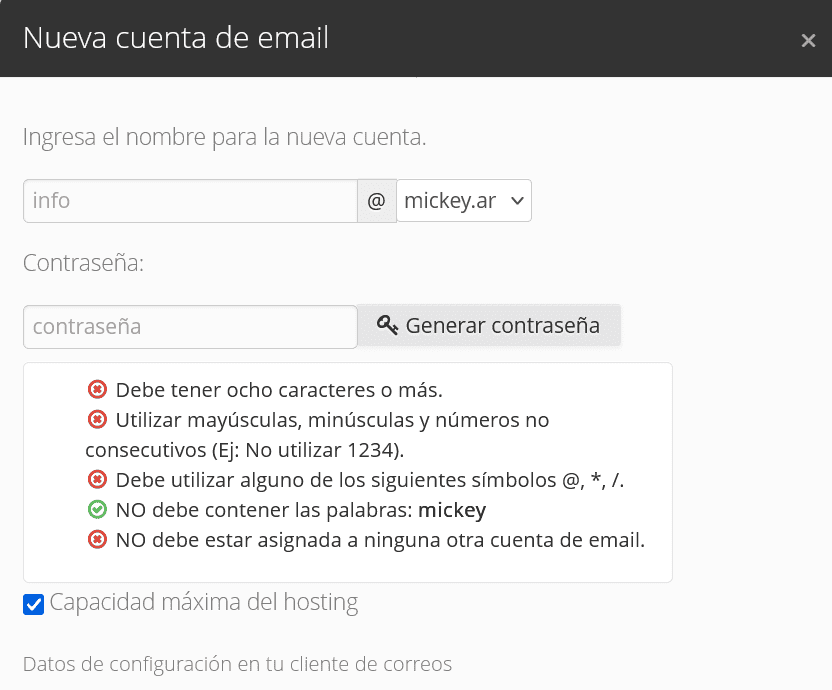The width and height of the screenshot is (832, 690).
Task: Click the chevron arrow of domain selector
Action: [517, 201]
